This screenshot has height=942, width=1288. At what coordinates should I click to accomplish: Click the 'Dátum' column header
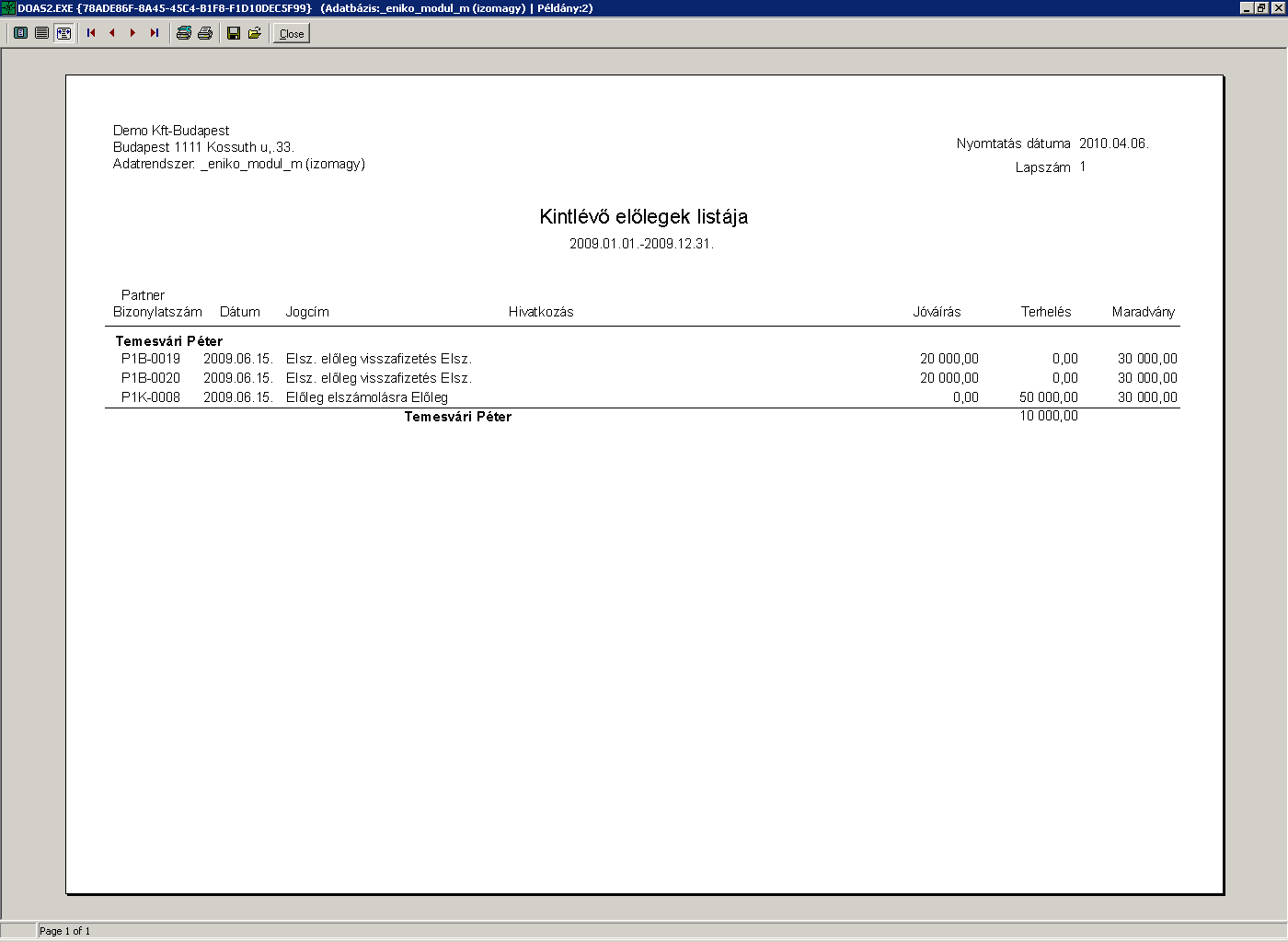coord(240,312)
